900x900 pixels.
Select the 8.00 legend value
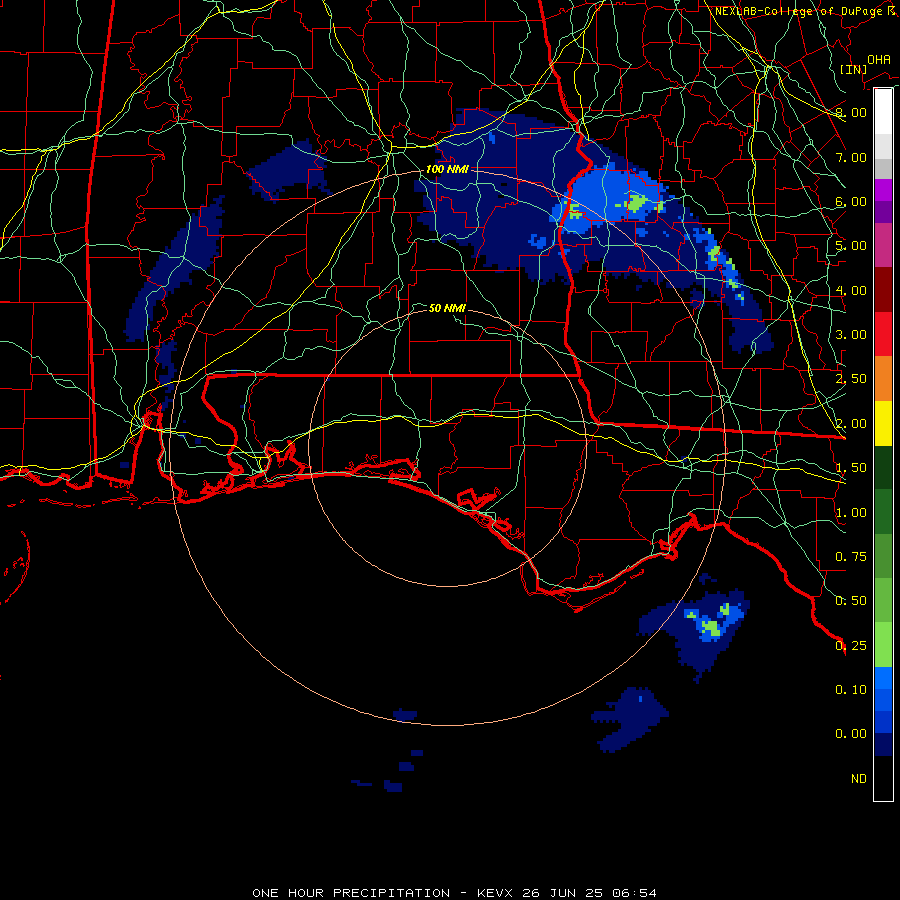[x=851, y=112]
